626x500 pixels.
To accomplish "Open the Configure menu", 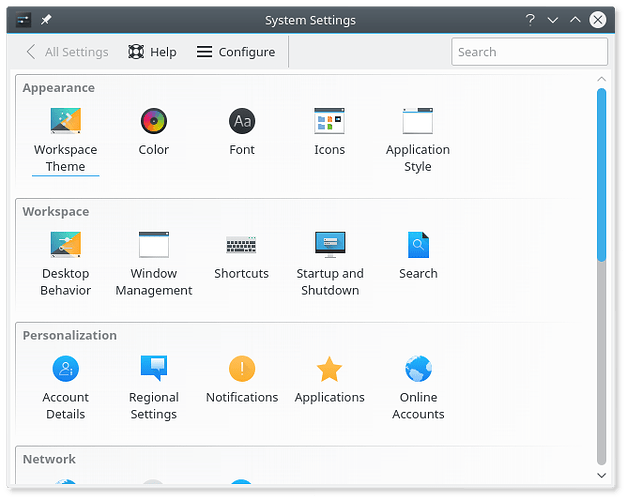I will (x=235, y=52).
